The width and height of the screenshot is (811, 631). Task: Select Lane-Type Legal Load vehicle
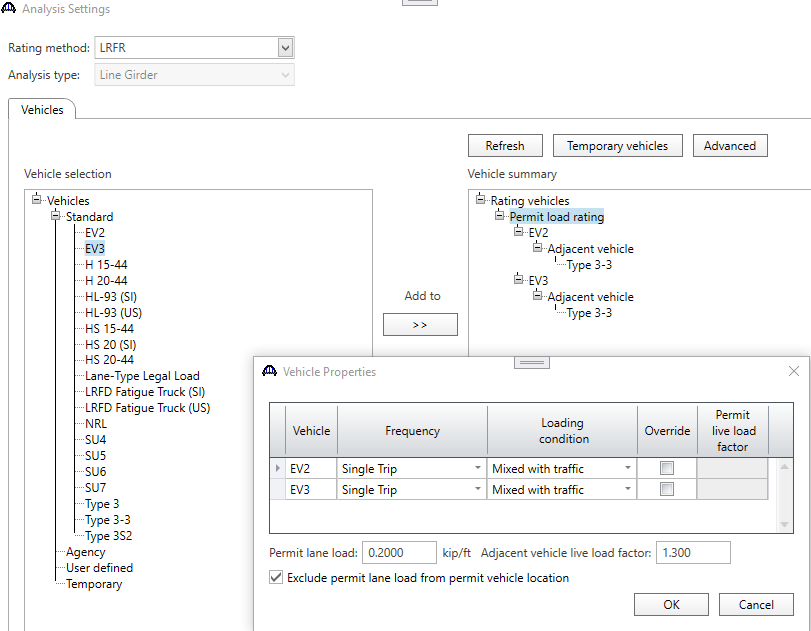[142, 376]
